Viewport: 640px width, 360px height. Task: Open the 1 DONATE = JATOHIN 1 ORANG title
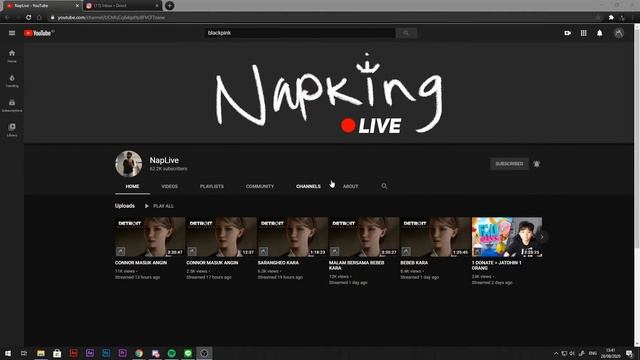[x=496, y=265]
